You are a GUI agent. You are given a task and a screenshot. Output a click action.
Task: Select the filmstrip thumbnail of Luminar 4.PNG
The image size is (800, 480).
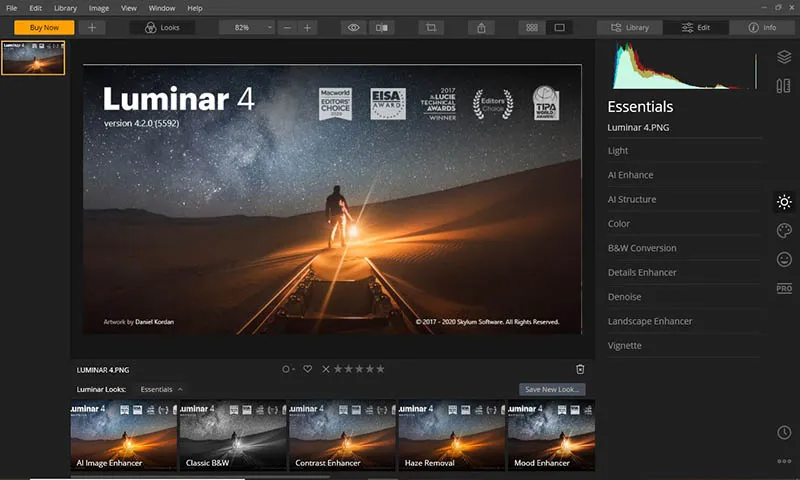33,58
